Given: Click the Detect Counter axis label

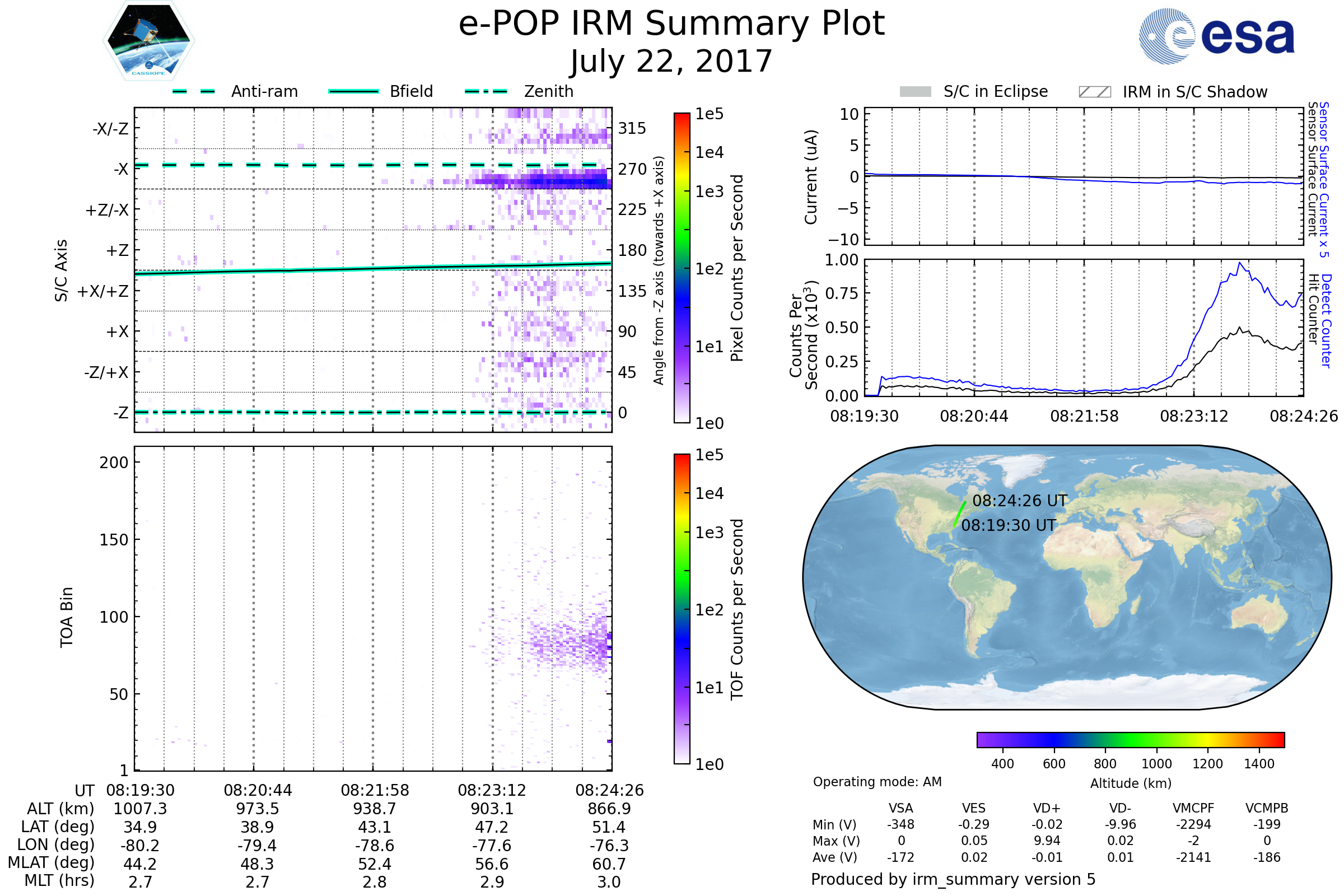Looking at the screenshot, I should click(x=1326, y=320).
